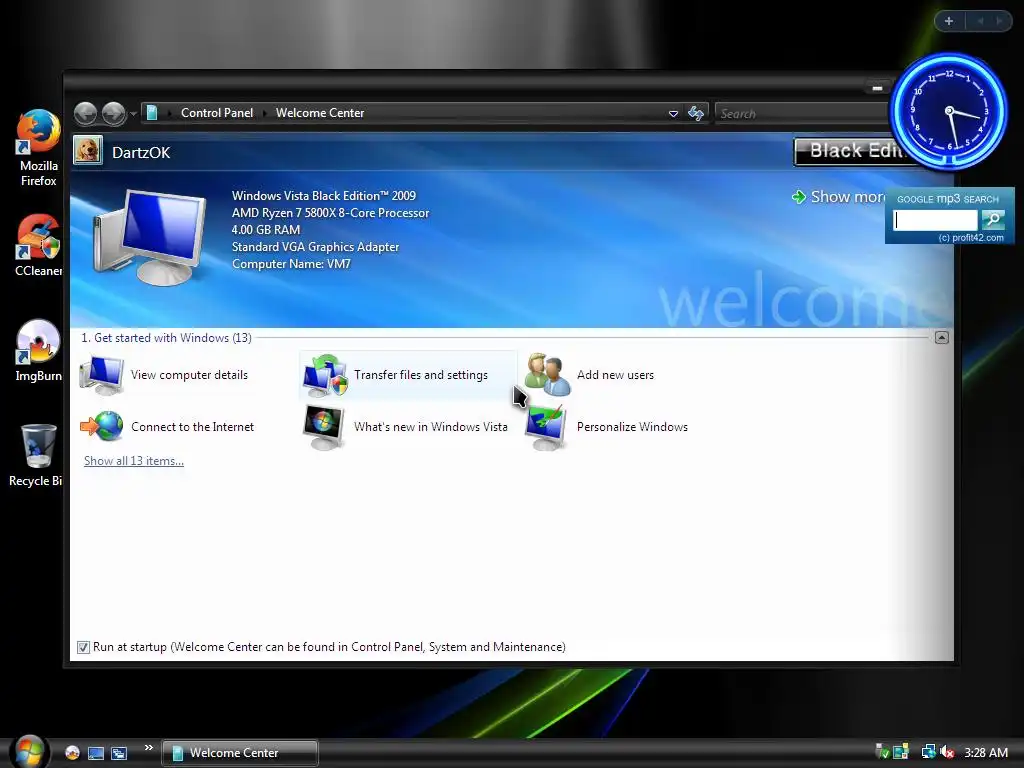Open recent pages dropdown beside Forward button
The image size is (1024, 768).
click(133, 114)
